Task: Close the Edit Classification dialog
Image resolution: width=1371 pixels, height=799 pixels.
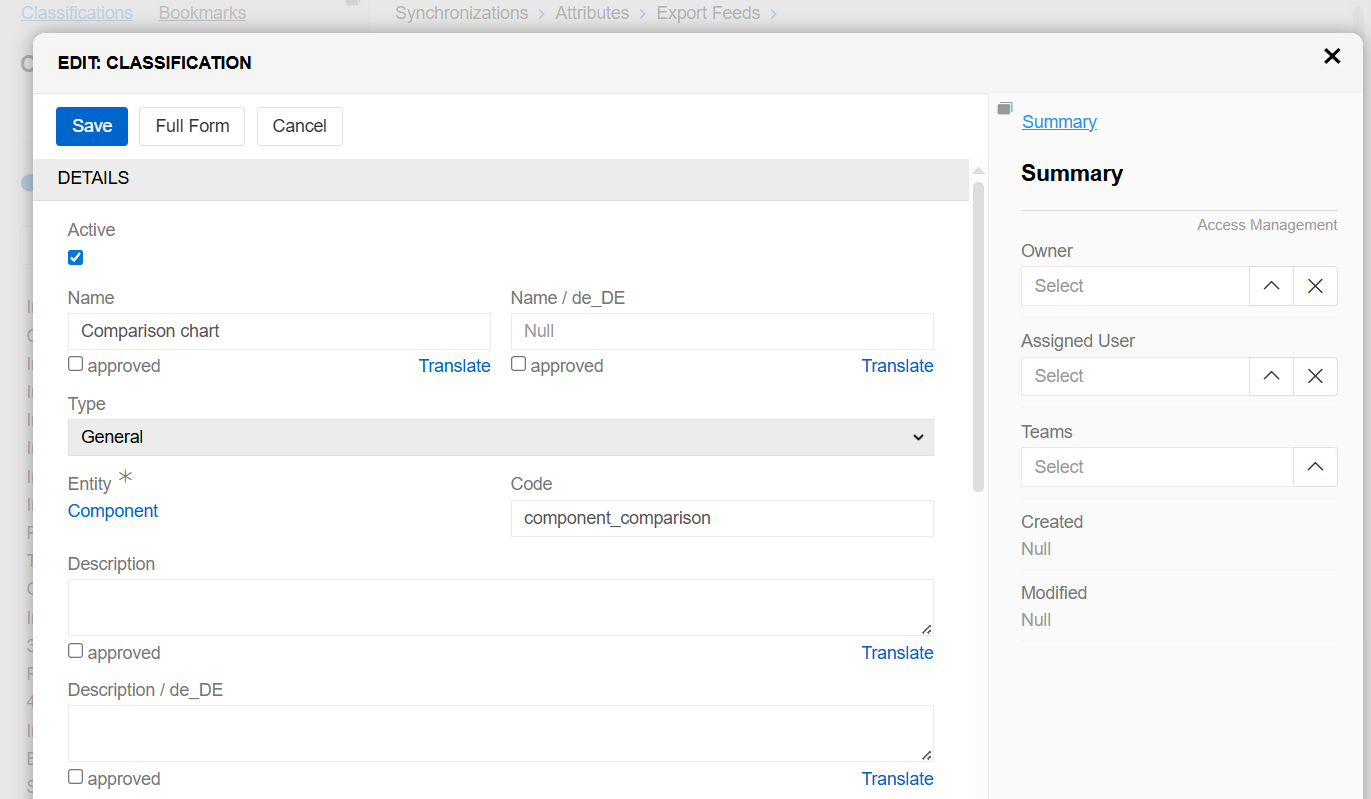Action: click(1332, 57)
